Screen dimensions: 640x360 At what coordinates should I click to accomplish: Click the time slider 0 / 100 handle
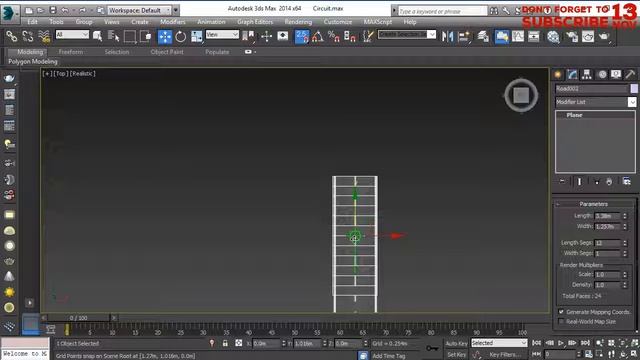coord(78,318)
